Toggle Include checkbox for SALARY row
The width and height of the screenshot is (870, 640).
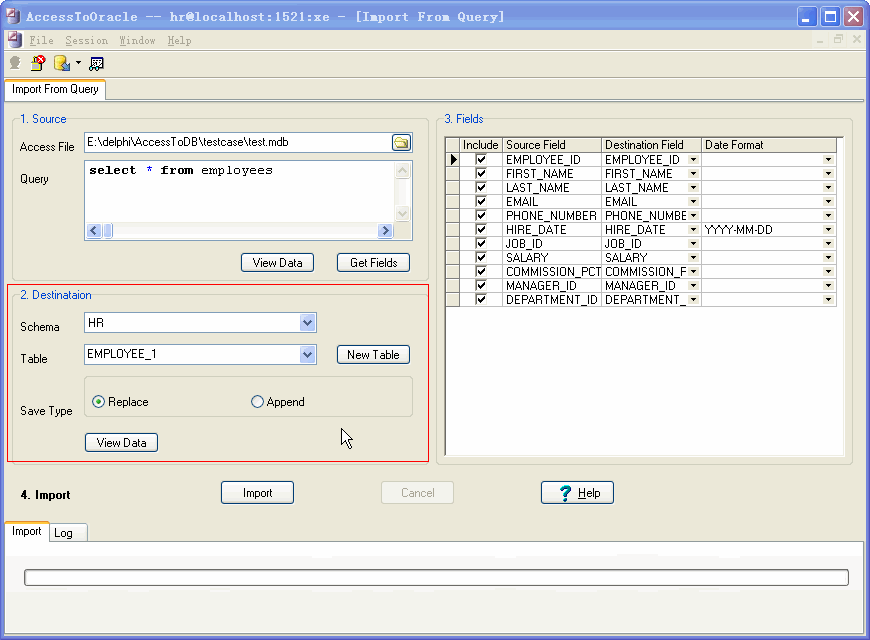481,258
